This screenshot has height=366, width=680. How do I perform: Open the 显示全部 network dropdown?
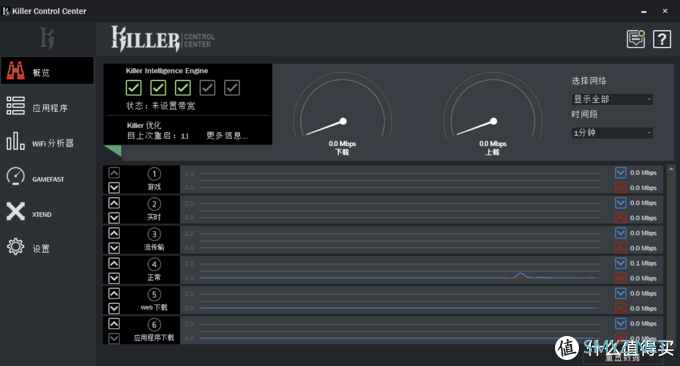[x=612, y=99]
